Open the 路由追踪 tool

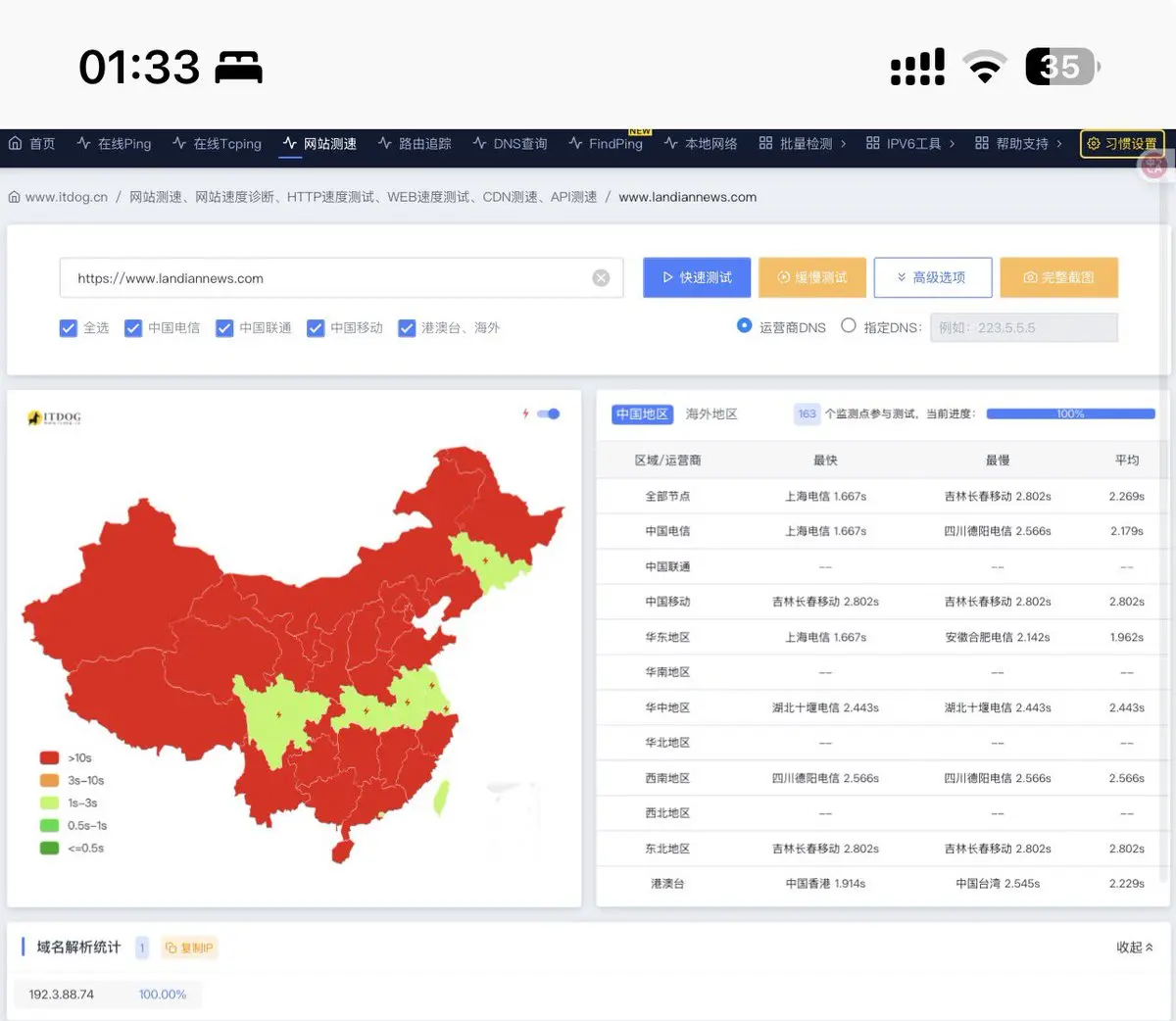coord(415,143)
